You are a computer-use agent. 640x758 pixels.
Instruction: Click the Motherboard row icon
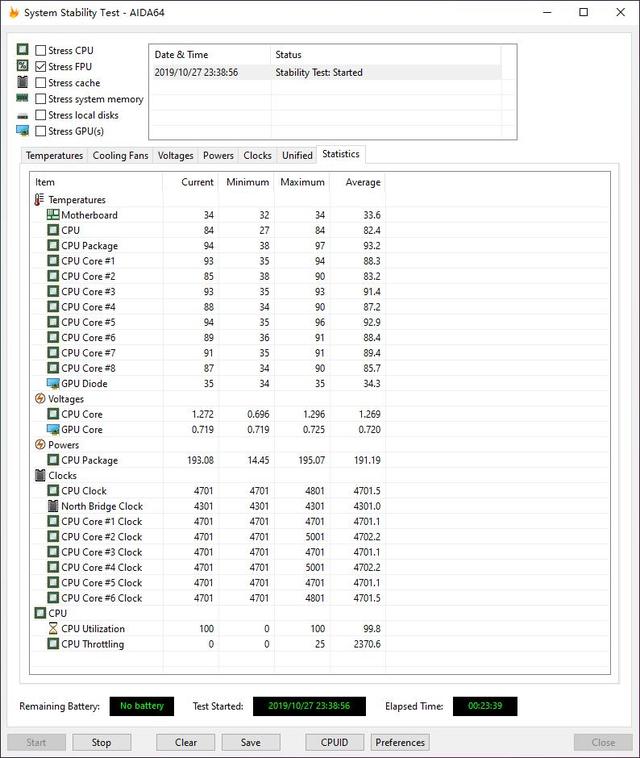pos(53,215)
